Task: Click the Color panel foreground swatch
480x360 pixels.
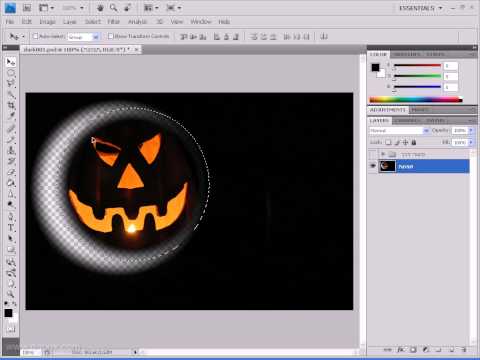Action: point(375,68)
